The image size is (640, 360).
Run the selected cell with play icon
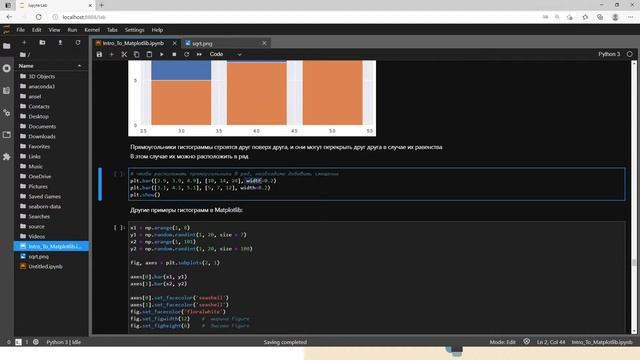(162, 54)
